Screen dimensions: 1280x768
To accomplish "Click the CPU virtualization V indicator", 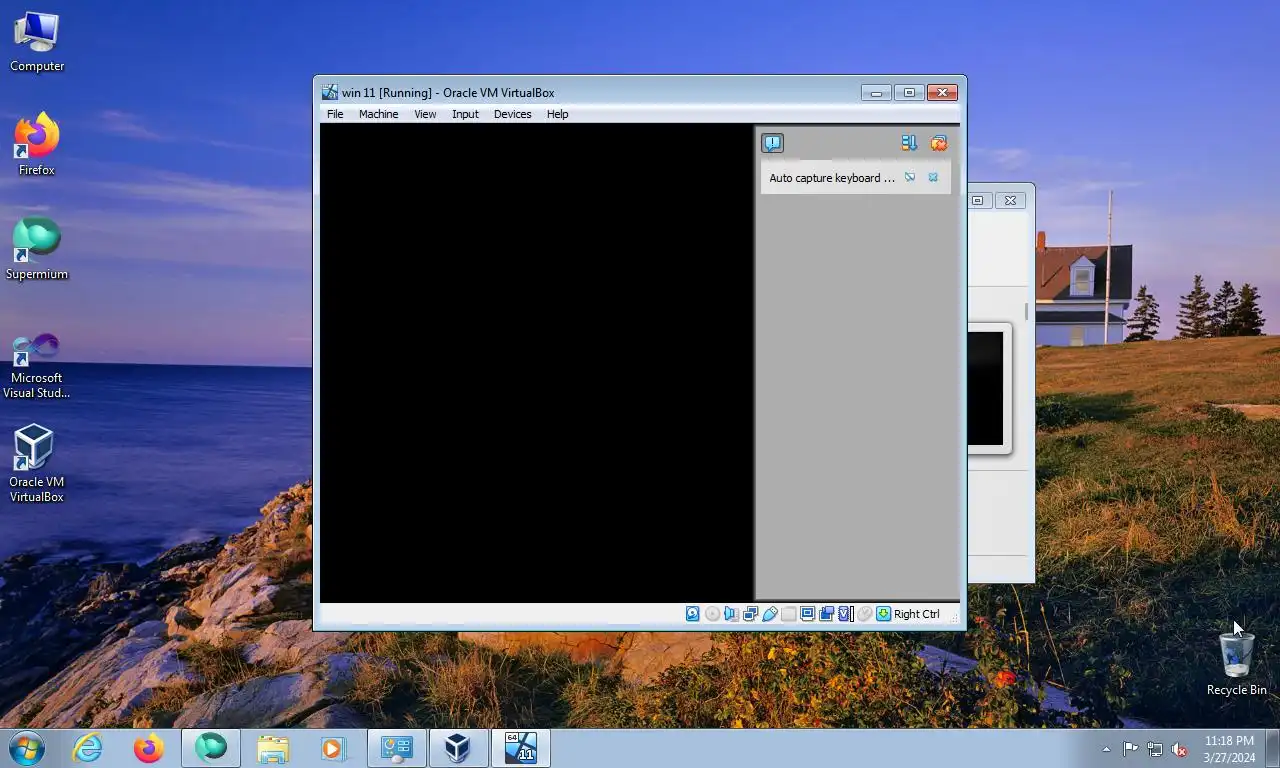I will click(845, 614).
